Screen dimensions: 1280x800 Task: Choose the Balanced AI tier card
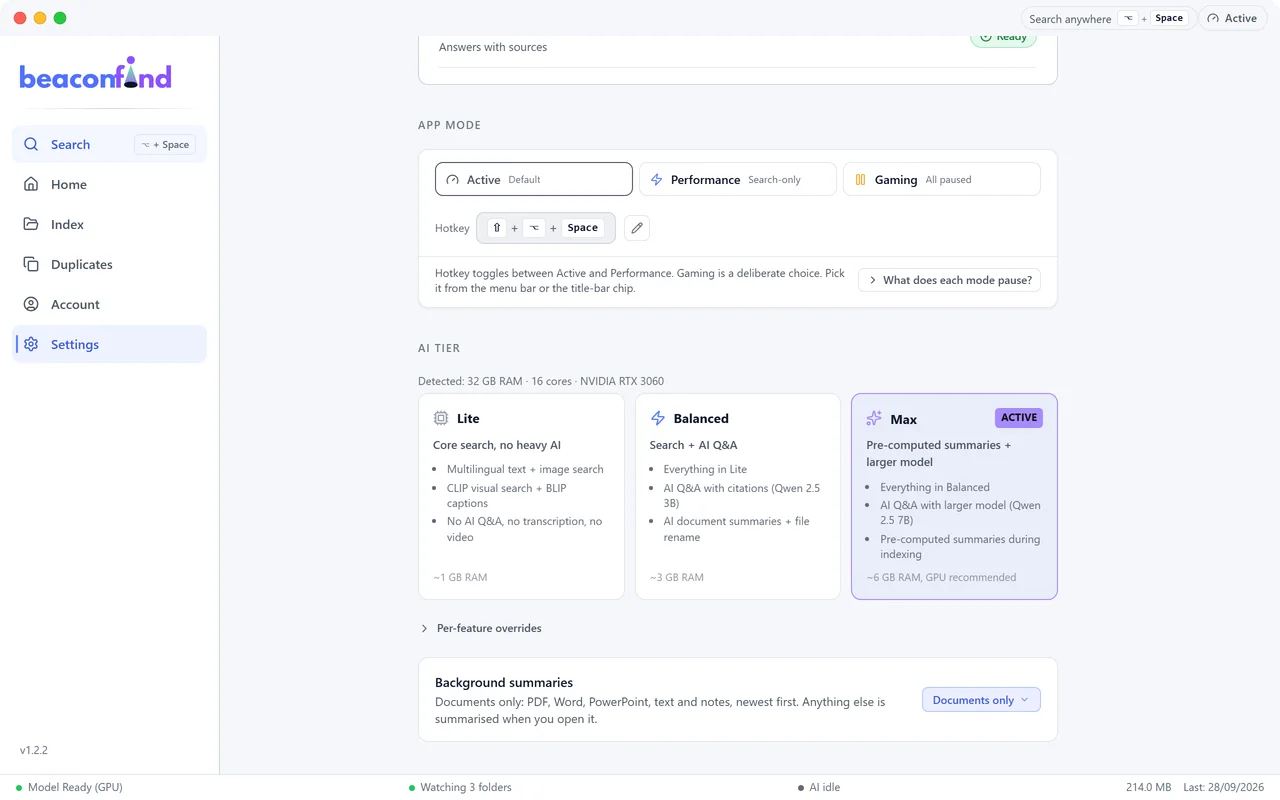click(x=738, y=496)
